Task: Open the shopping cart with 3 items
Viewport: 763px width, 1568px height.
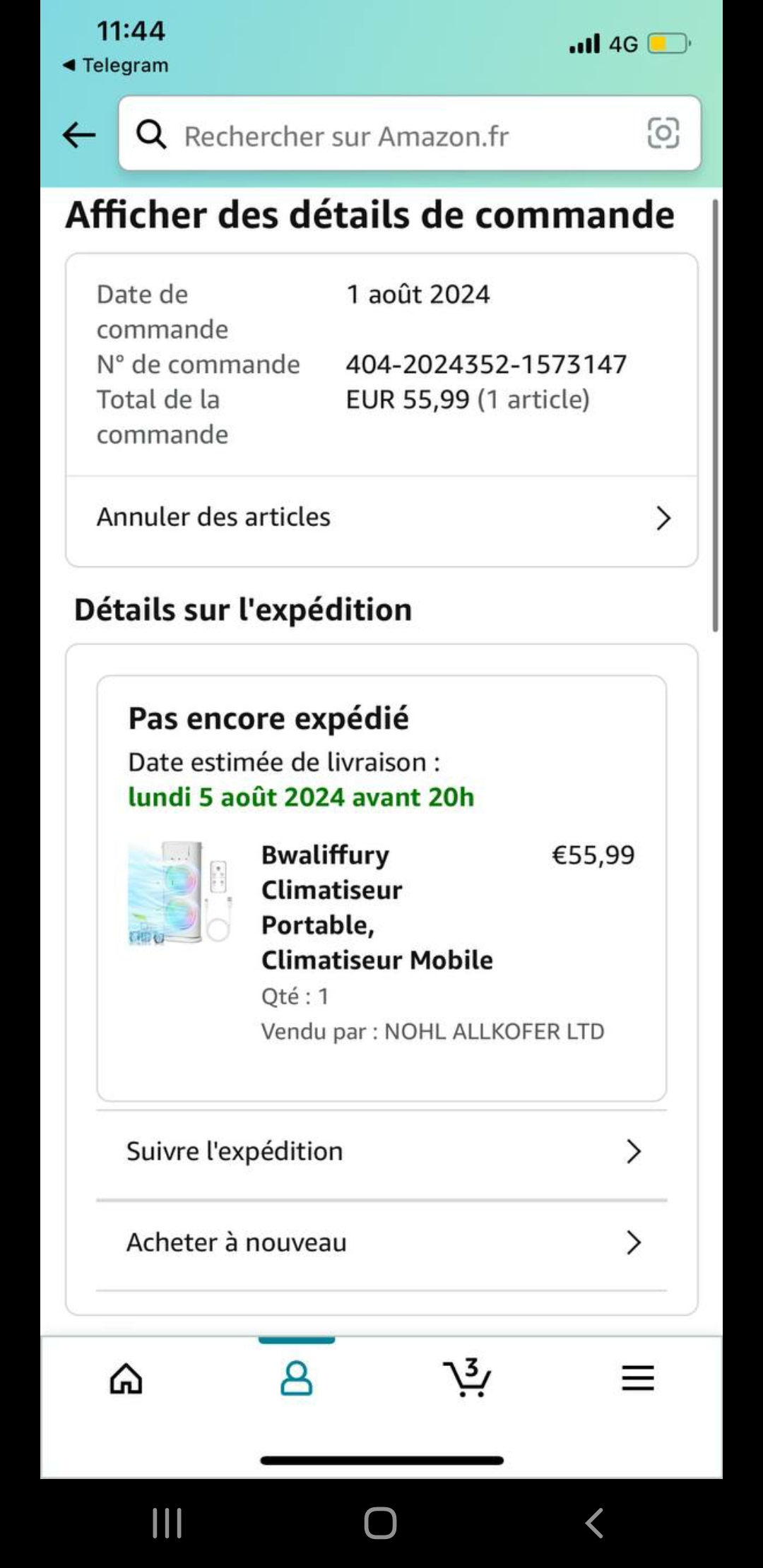Action: pyautogui.click(x=467, y=1378)
